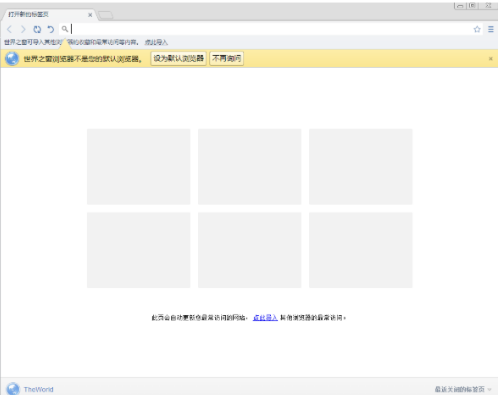Click the magnifier icon in address bar
Screen dimensions: 501x395
click(x=65, y=29)
